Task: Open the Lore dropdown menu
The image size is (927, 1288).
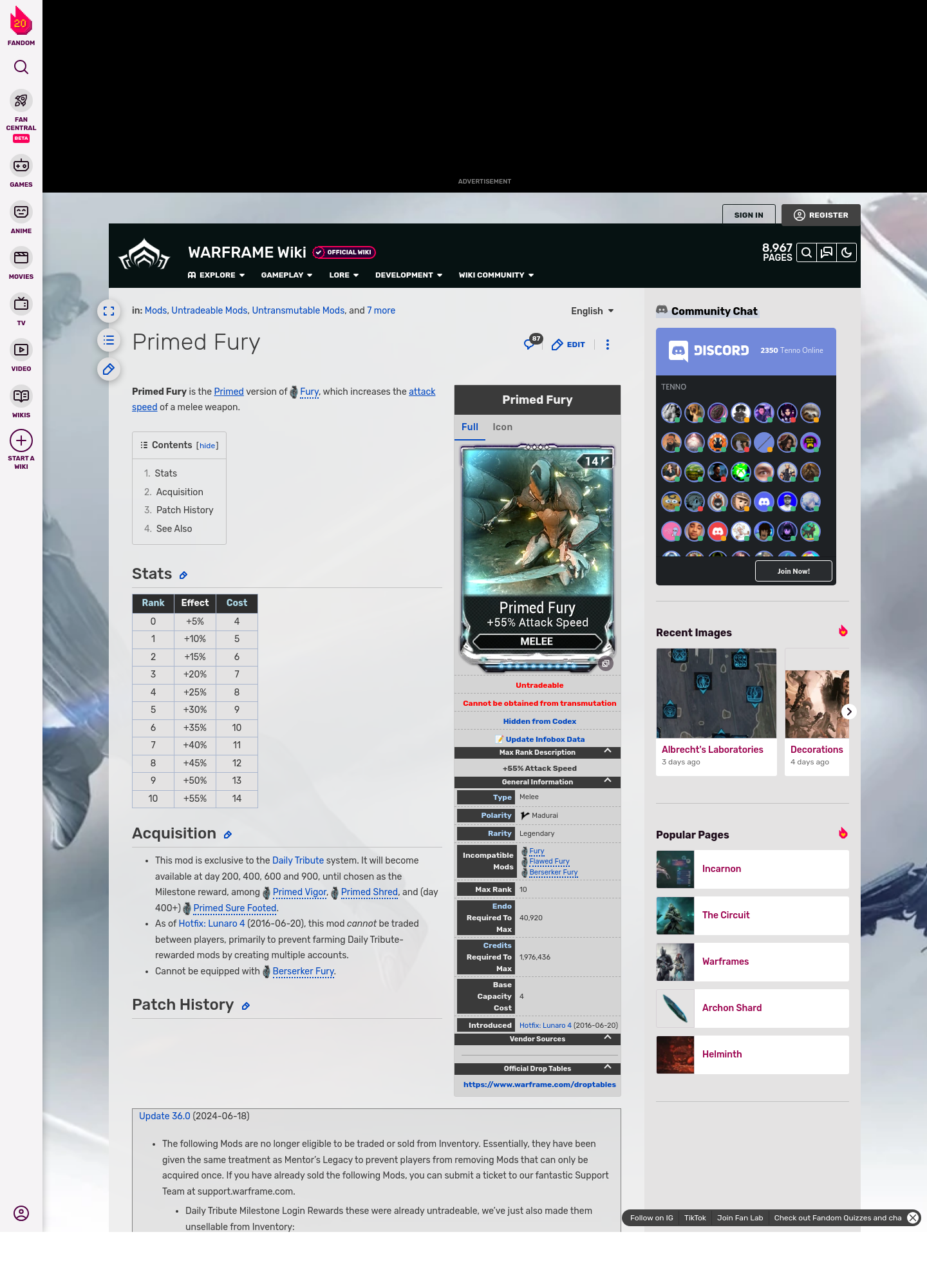Action: coord(344,275)
